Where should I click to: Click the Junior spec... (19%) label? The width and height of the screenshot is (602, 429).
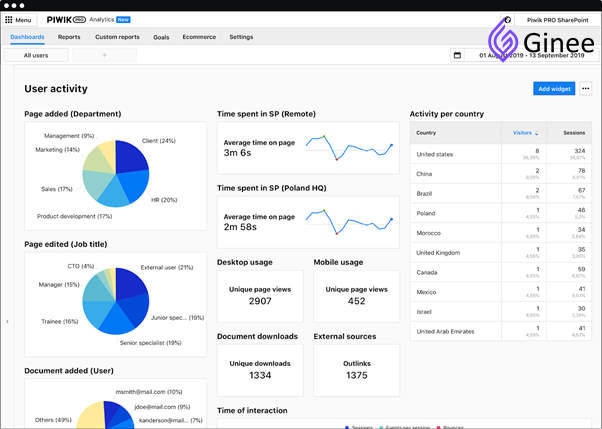click(177, 318)
